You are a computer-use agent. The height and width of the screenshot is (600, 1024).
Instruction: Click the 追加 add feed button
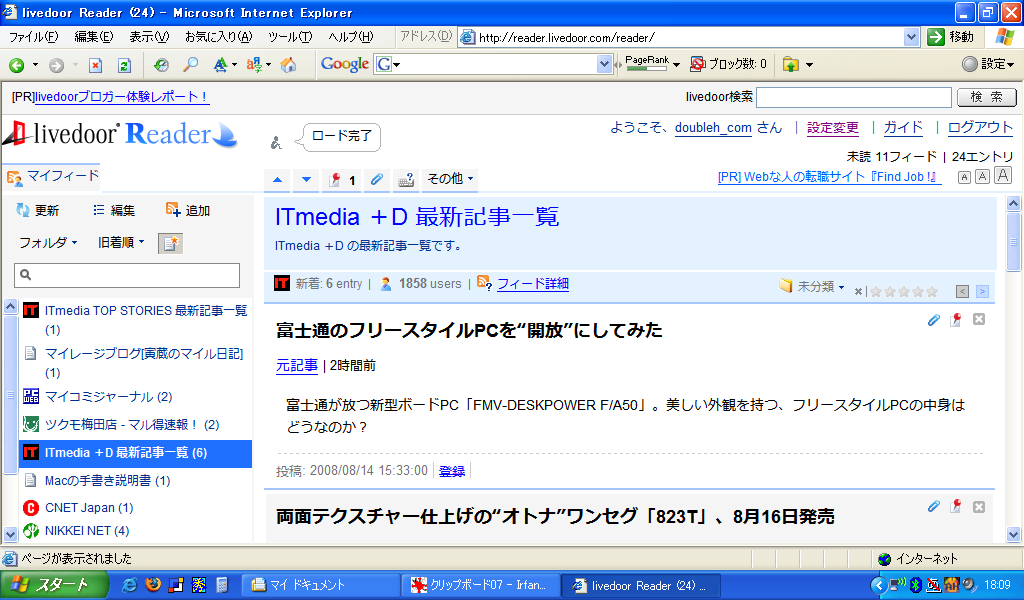click(x=188, y=210)
